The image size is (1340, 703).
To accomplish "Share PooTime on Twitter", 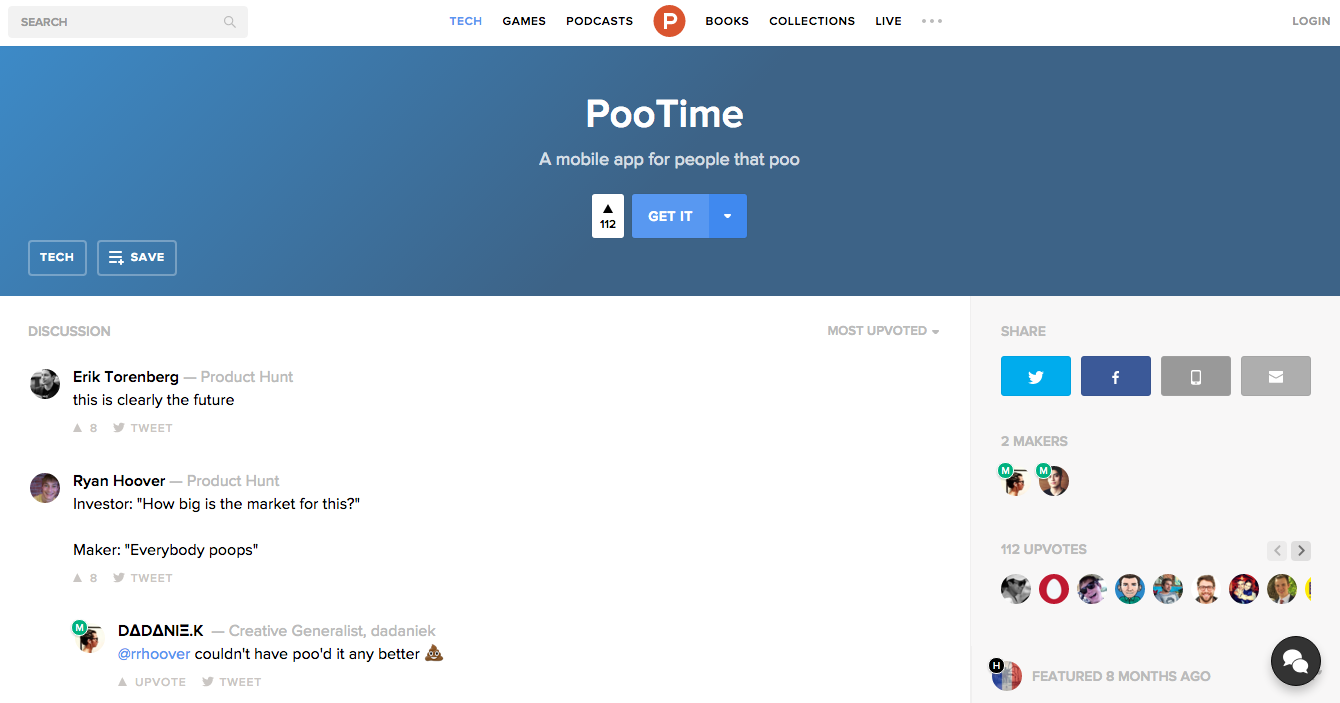I will [1036, 376].
